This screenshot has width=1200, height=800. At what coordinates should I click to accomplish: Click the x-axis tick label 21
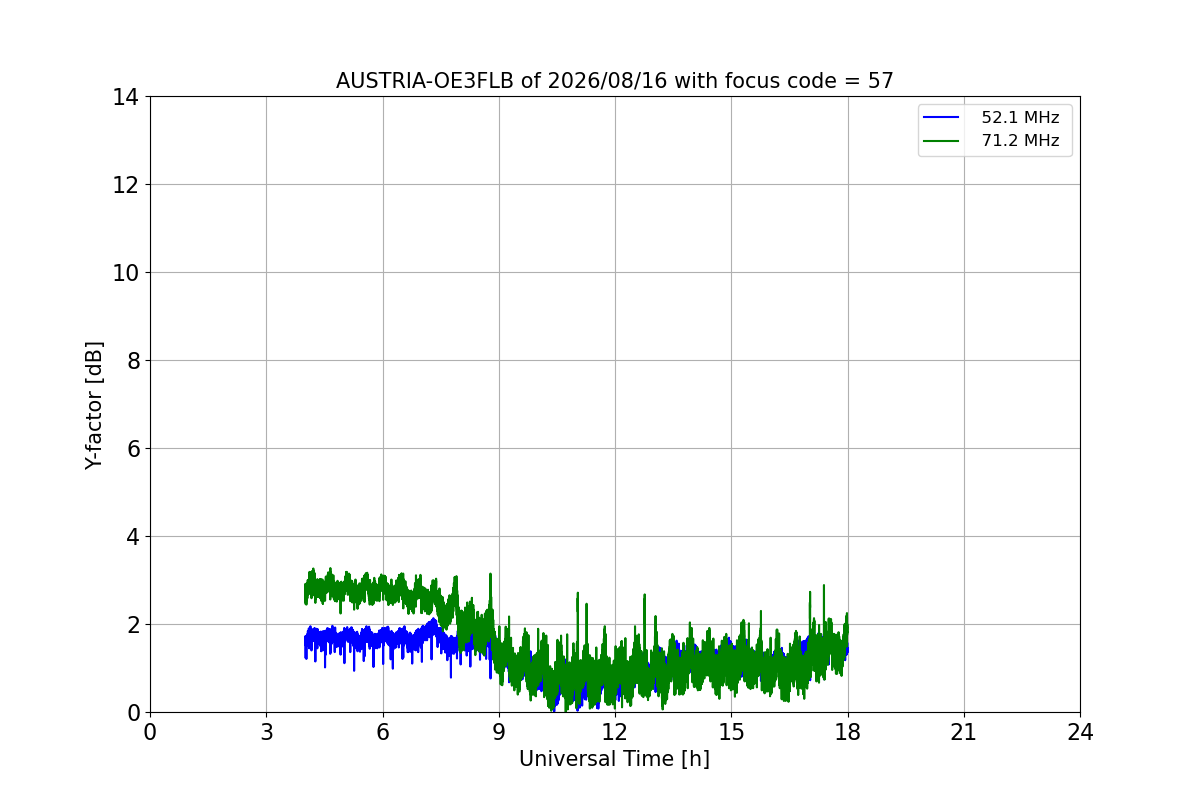pos(964,732)
